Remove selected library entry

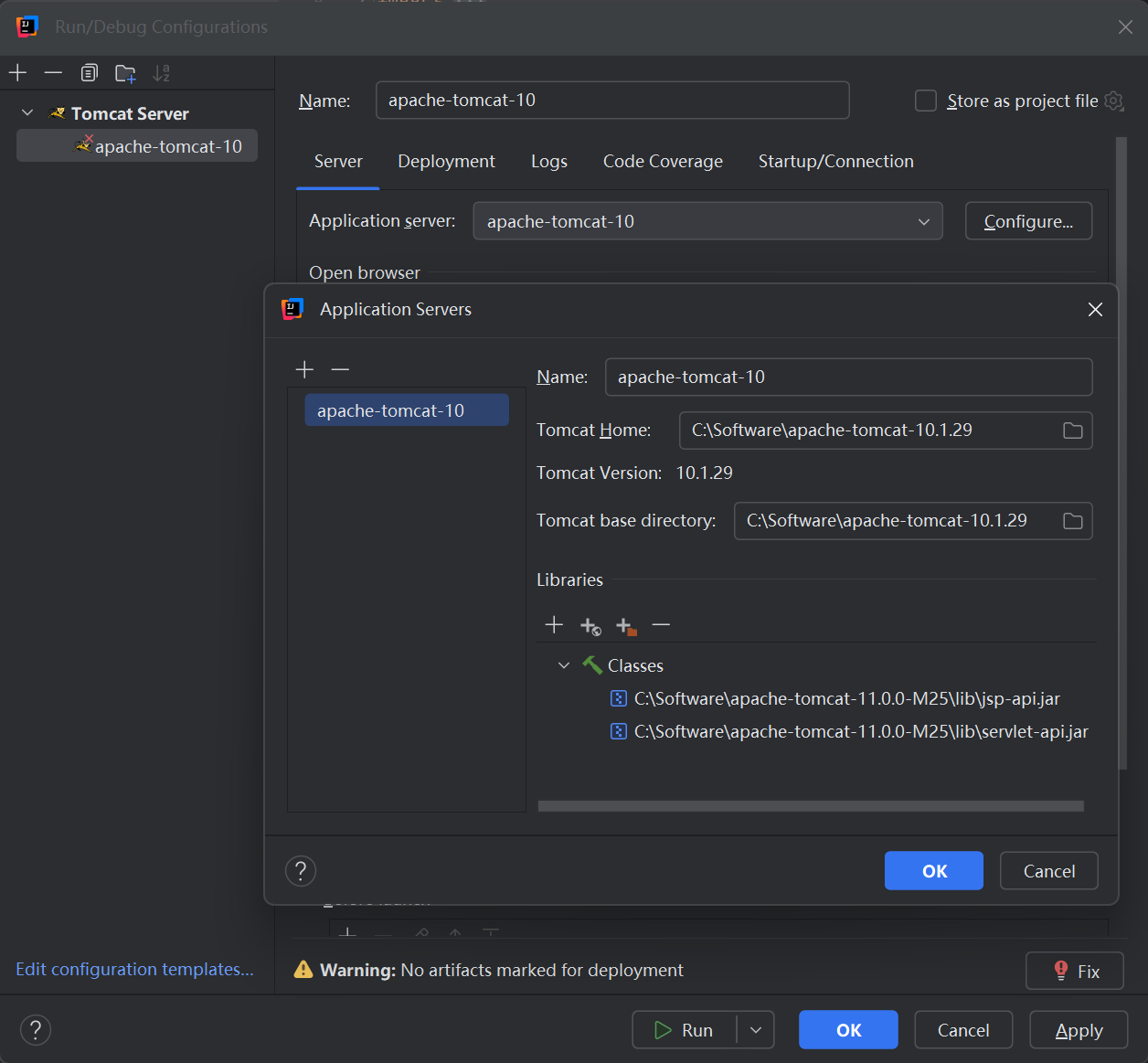tap(661, 625)
